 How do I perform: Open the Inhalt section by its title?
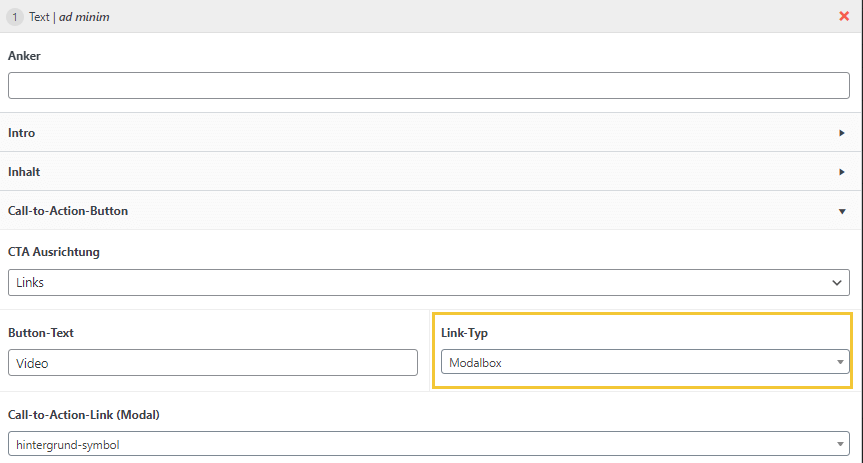click(x=25, y=172)
